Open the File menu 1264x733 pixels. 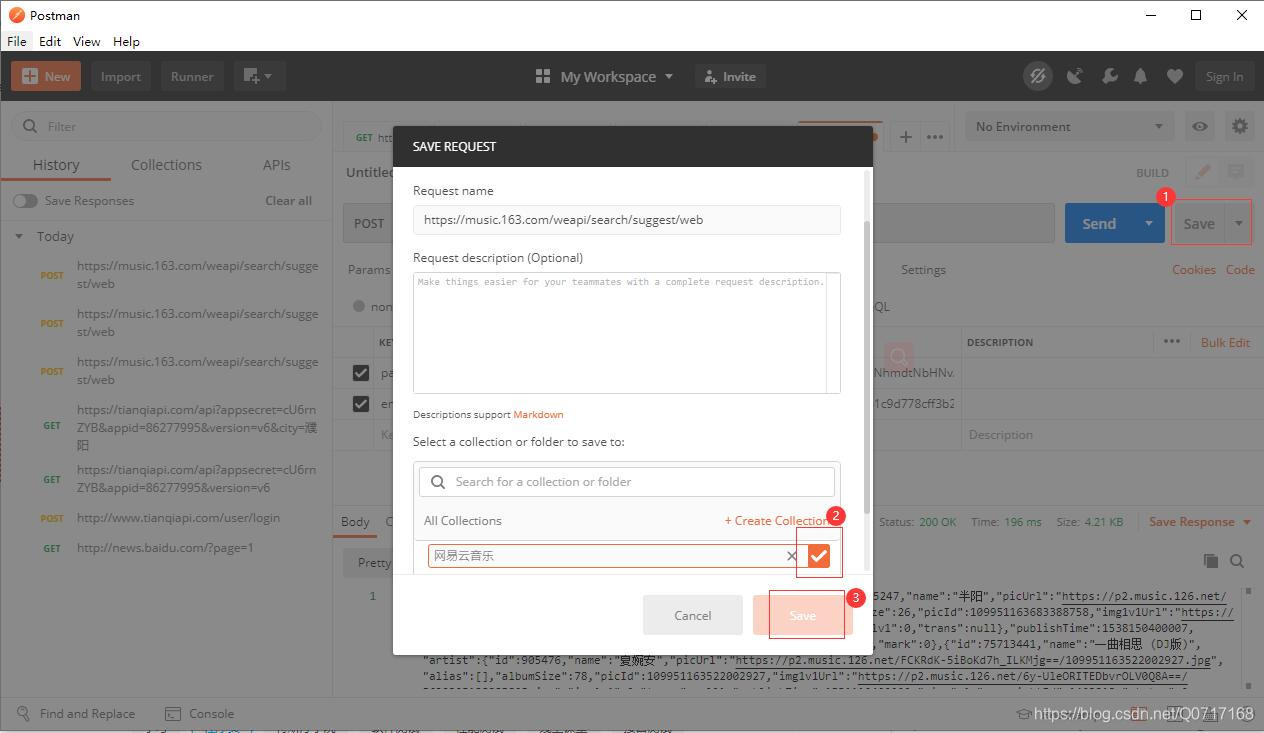17,41
